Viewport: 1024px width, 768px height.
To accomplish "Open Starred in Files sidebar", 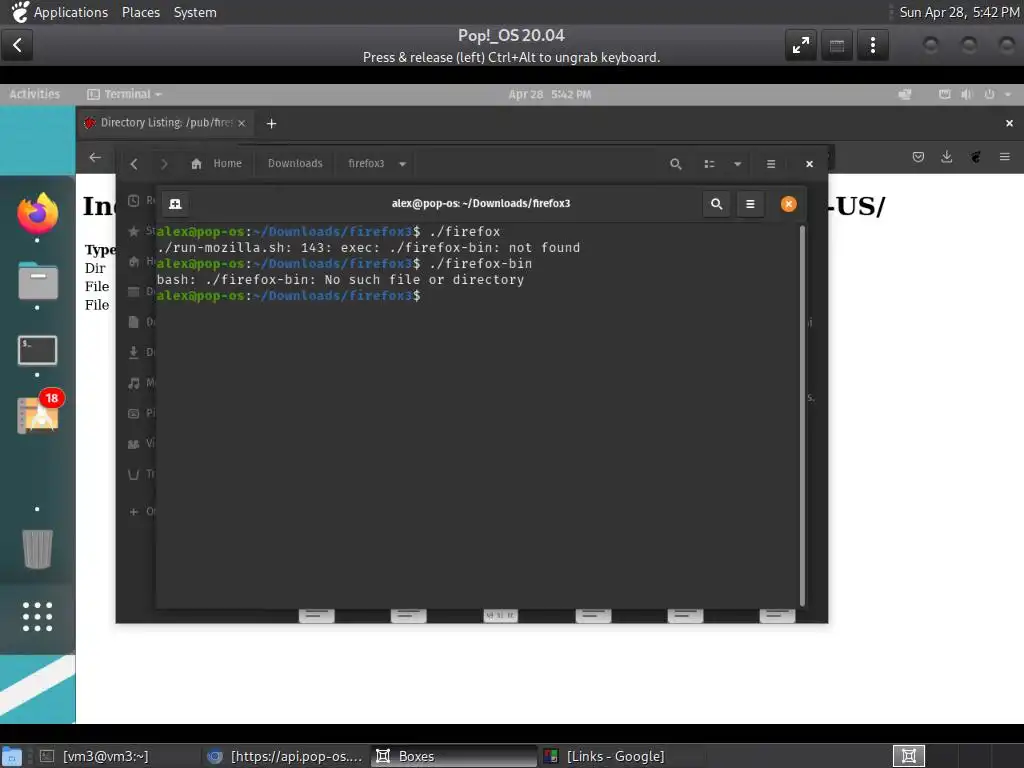I will click(140, 231).
